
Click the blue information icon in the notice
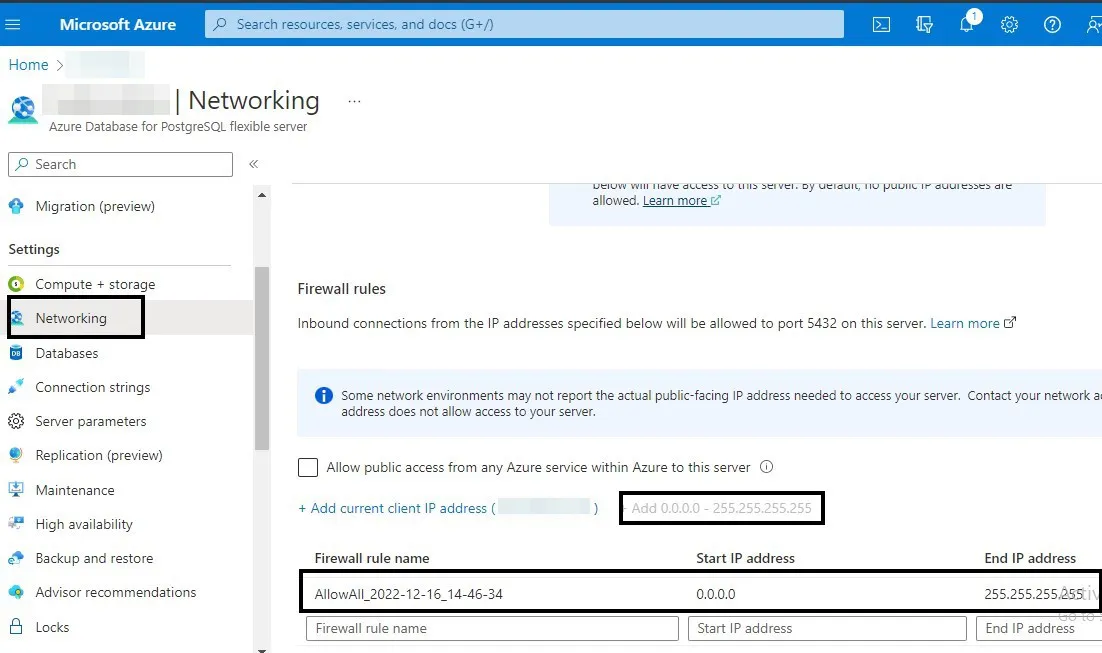(323, 396)
